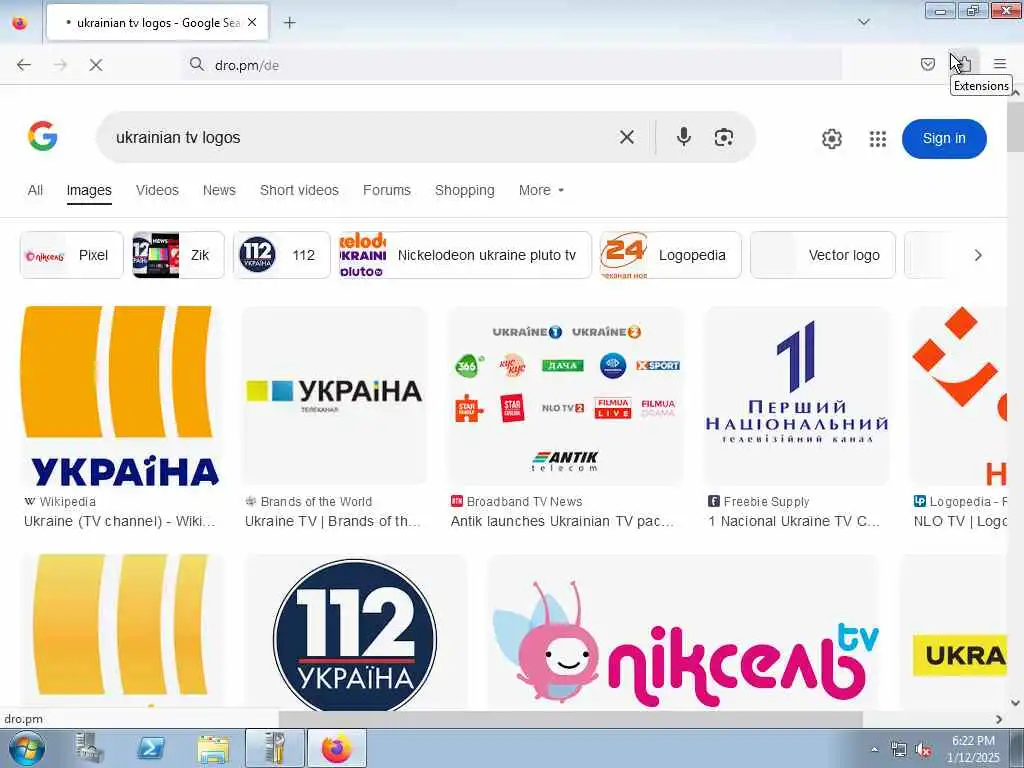Open the Firefox application menu

click(x=1000, y=64)
